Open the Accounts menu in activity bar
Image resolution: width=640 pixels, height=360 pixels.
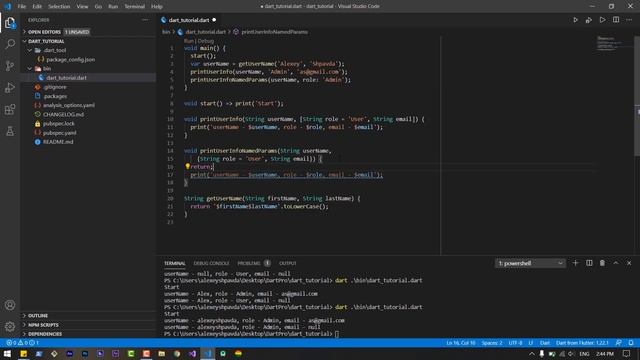[x=10, y=305]
